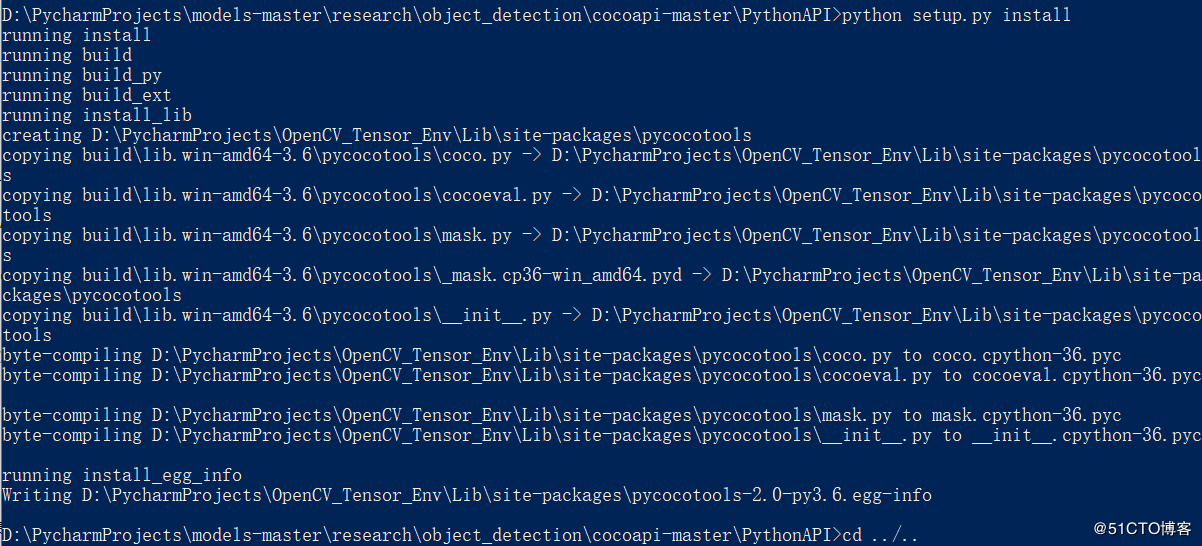Click the "__init__.cpython-36.pyc" text
This screenshot has height=546, width=1202.
[1087, 435]
